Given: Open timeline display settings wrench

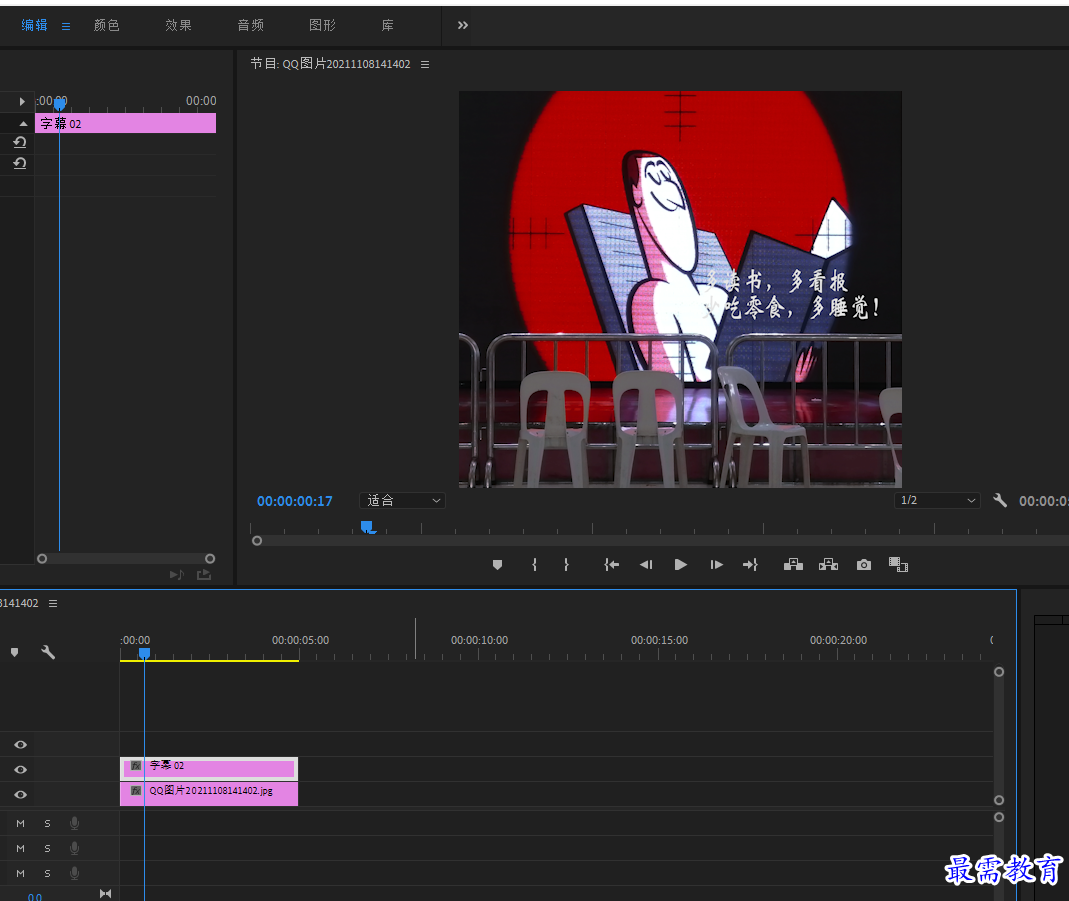Looking at the screenshot, I should point(48,652).
